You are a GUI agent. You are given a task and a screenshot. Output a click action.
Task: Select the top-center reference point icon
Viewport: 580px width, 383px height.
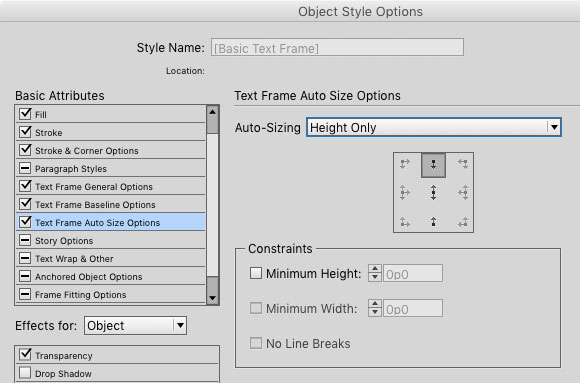click(433, 165)
